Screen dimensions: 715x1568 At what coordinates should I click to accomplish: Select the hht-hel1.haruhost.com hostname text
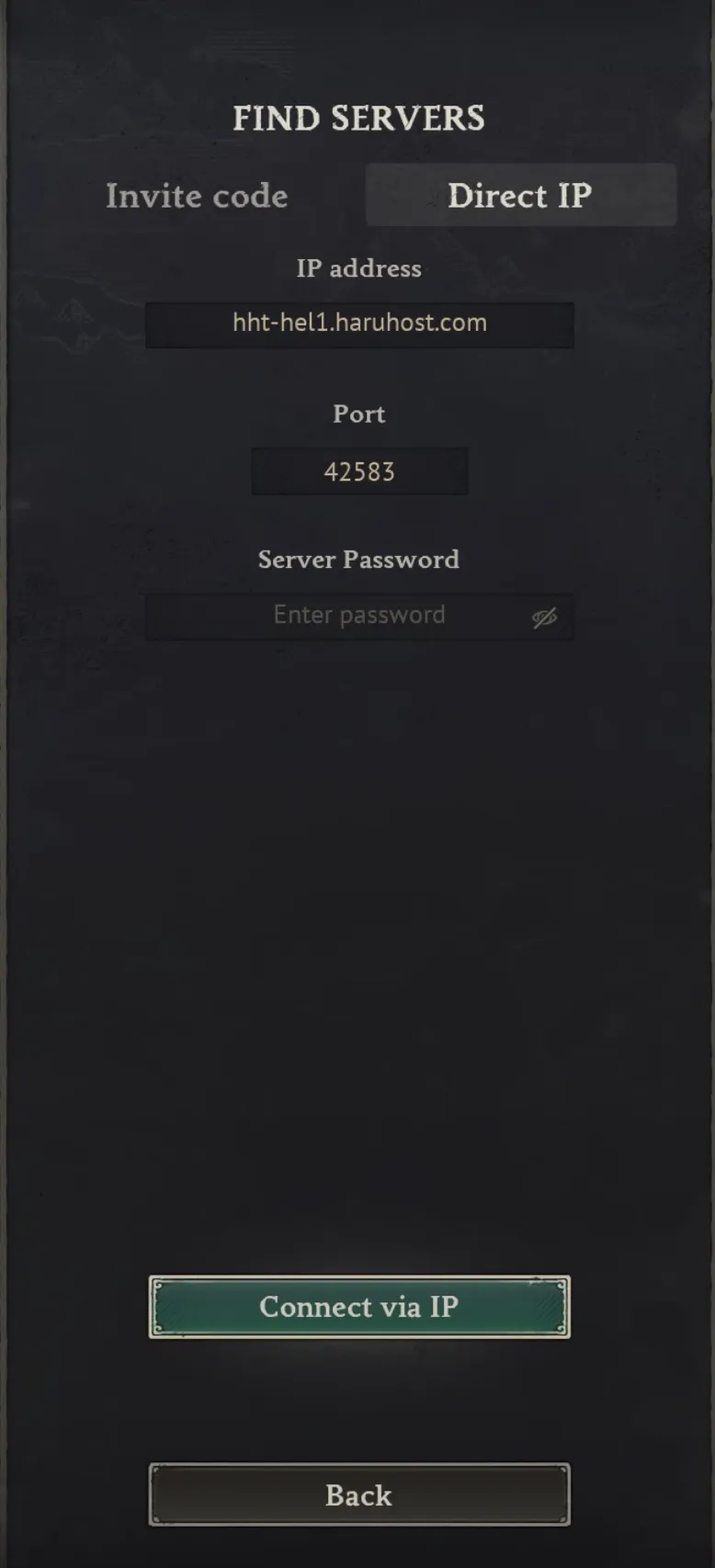tap(359, 323)
